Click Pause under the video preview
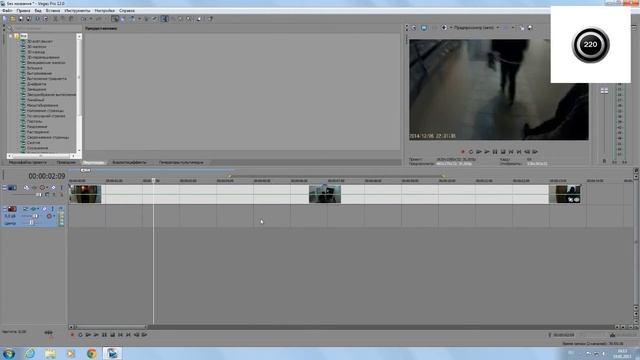 [x=495, y=152]
